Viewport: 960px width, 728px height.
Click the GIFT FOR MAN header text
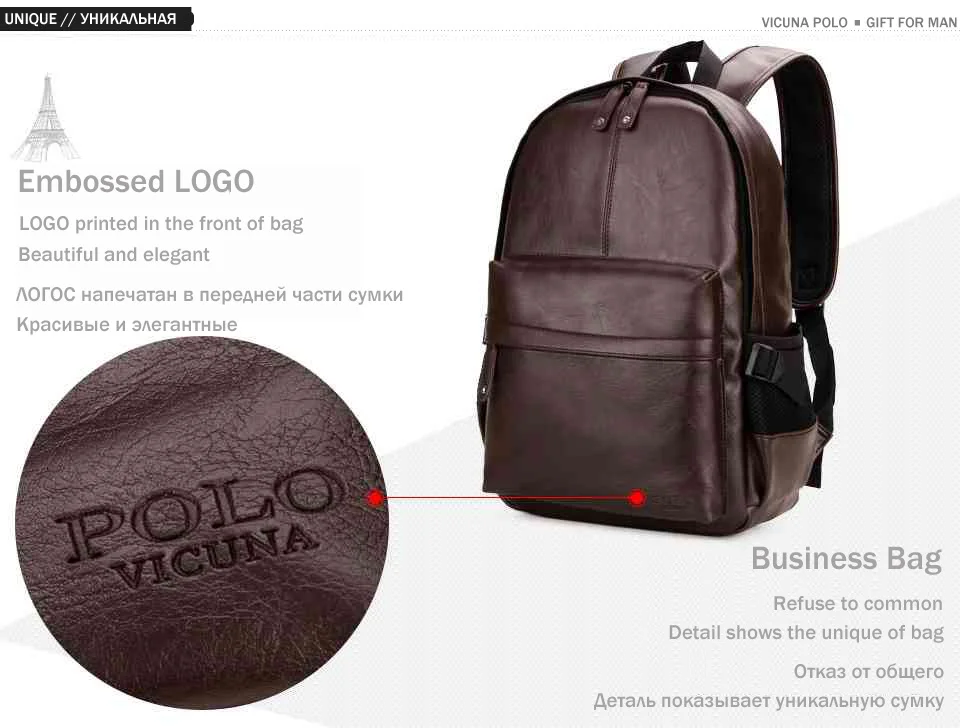tap(911, 23)
